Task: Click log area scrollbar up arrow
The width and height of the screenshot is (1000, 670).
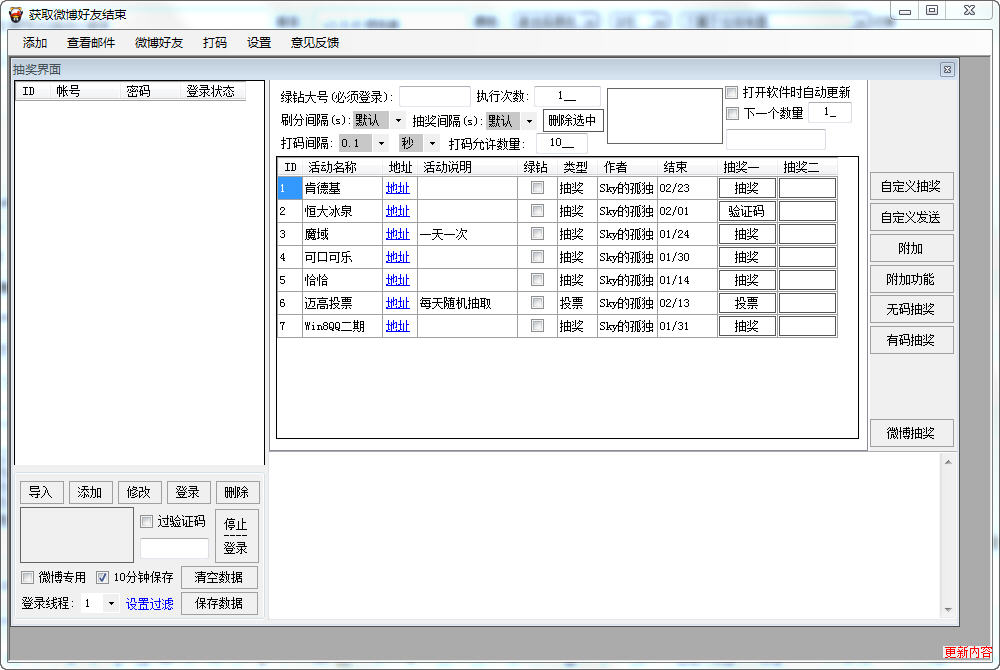Action: tap(948, 462)
